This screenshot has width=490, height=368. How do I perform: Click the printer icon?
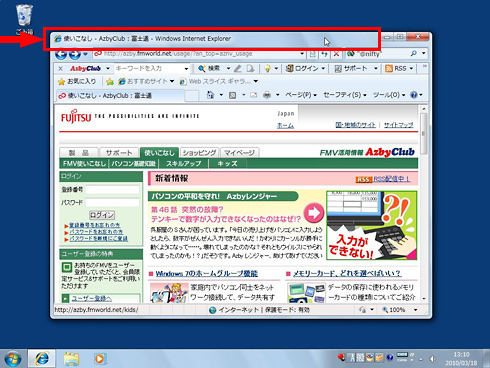267,95
